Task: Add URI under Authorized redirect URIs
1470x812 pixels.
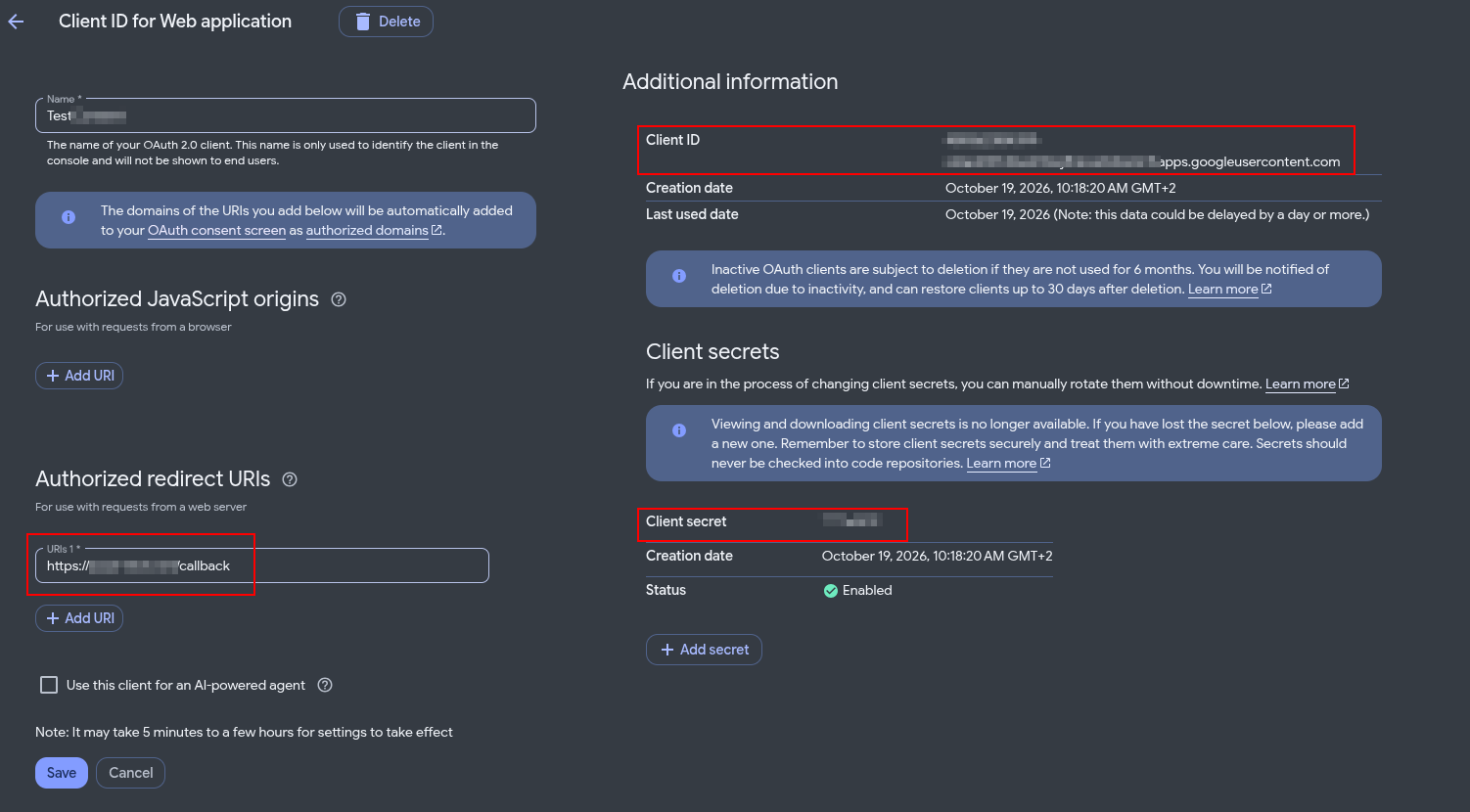Action: coord(79,618)
